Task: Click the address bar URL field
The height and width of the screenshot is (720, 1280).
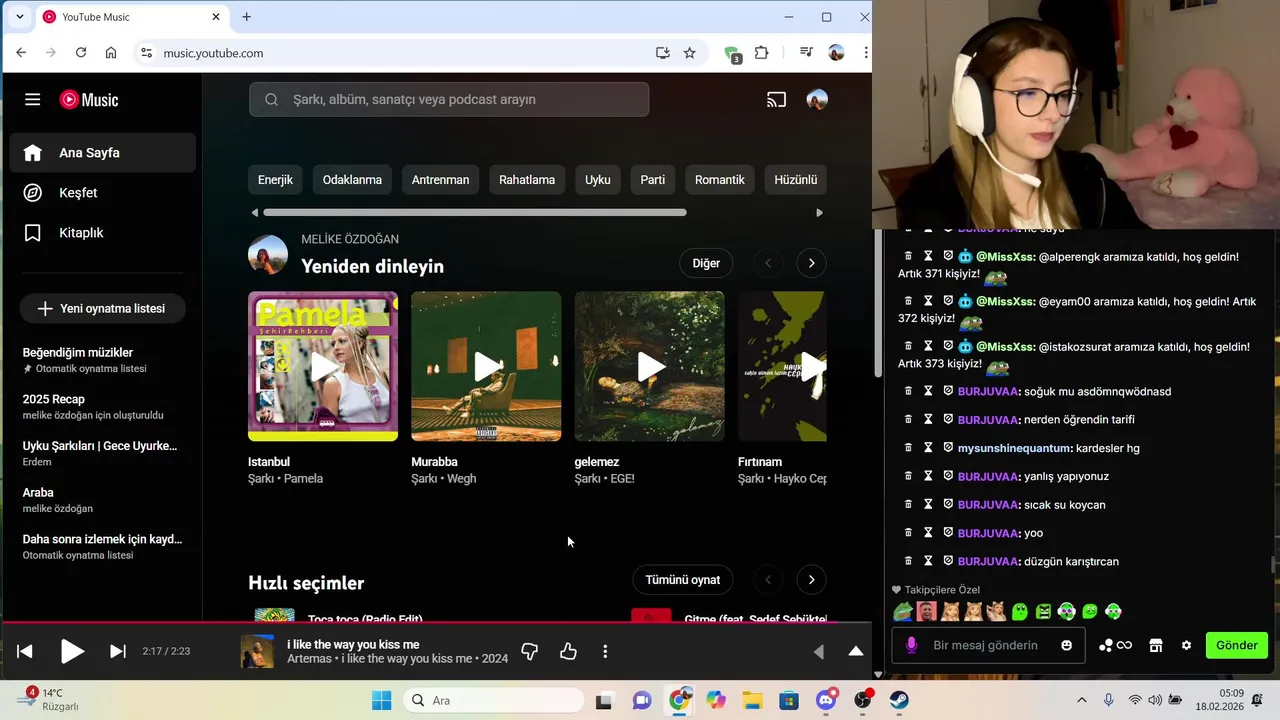Action: [400, 53]
